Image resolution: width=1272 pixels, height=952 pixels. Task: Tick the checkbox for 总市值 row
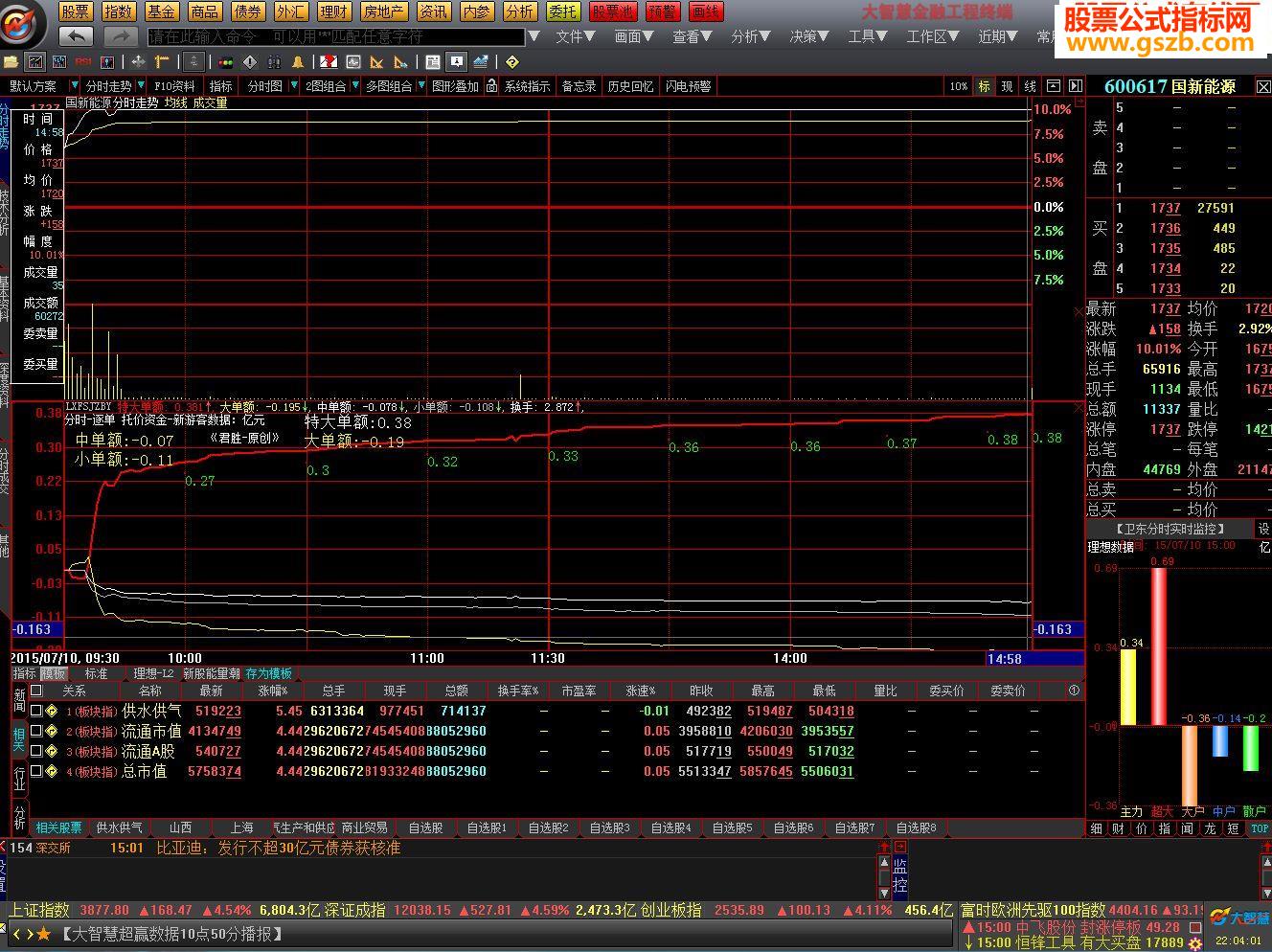pos(36,771)
